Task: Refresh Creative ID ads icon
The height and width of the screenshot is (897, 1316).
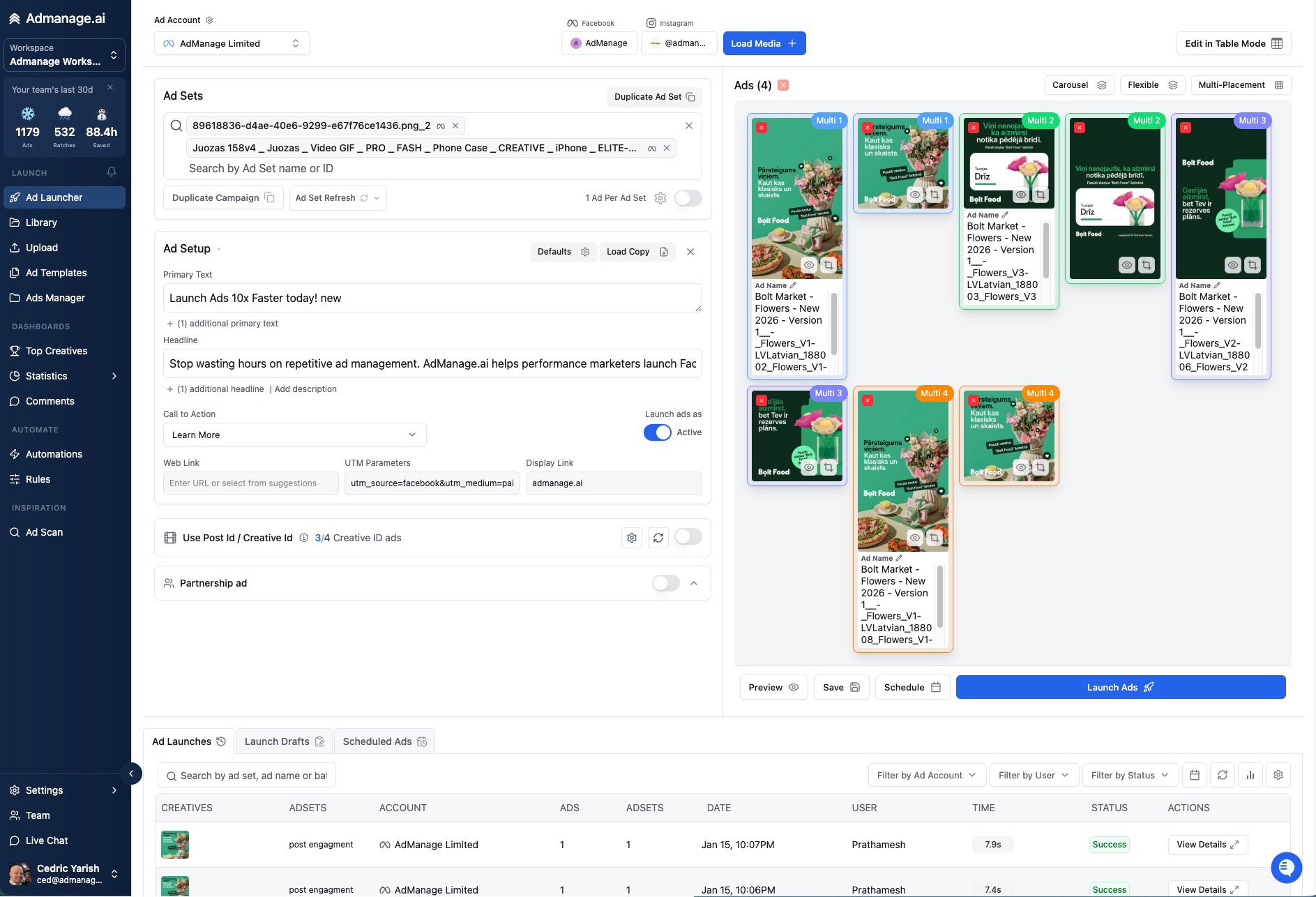Action: (x=658, y=538)
